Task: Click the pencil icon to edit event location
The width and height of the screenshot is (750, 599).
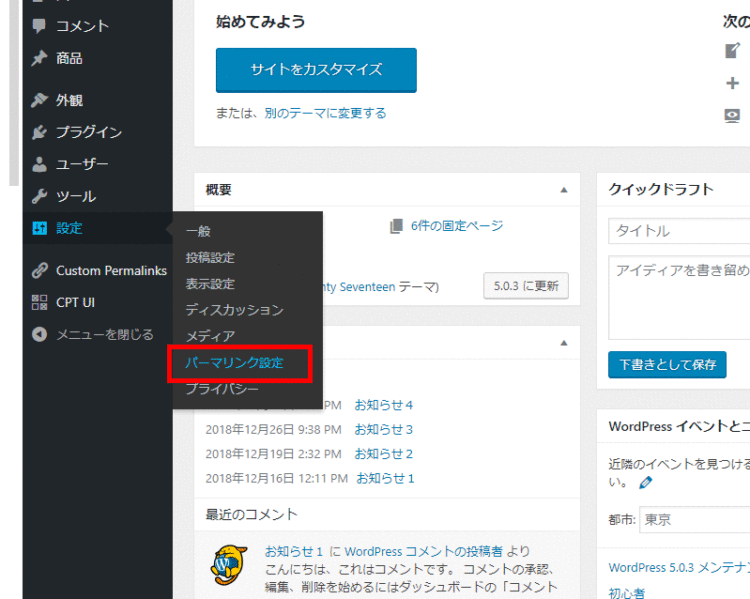Action: point(646,482)
